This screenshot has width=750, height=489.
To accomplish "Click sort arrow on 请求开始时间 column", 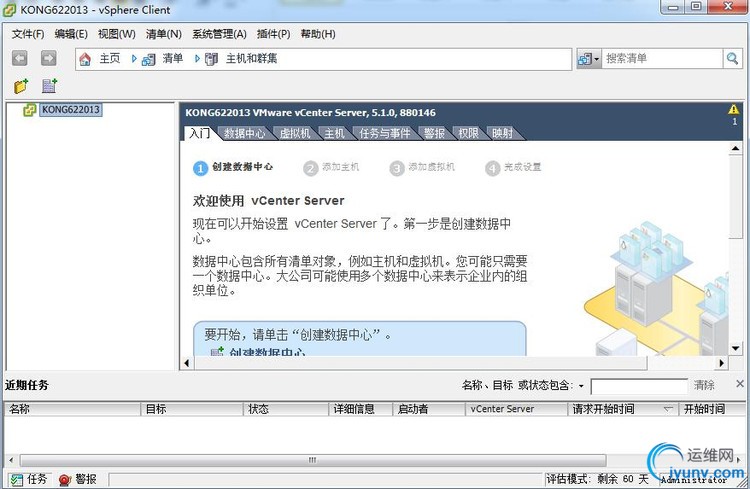I will (x=668, y=409).
